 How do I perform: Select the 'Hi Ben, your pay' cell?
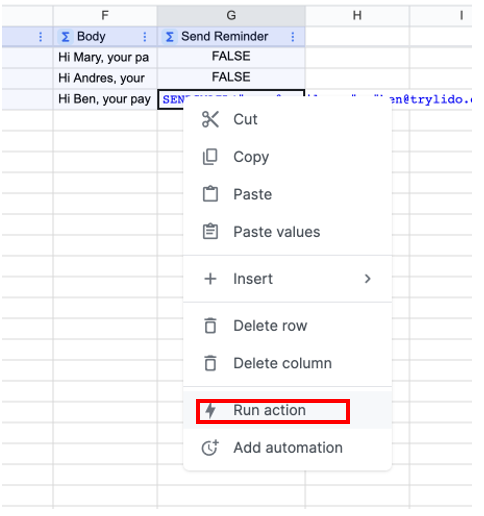point(105,99)
